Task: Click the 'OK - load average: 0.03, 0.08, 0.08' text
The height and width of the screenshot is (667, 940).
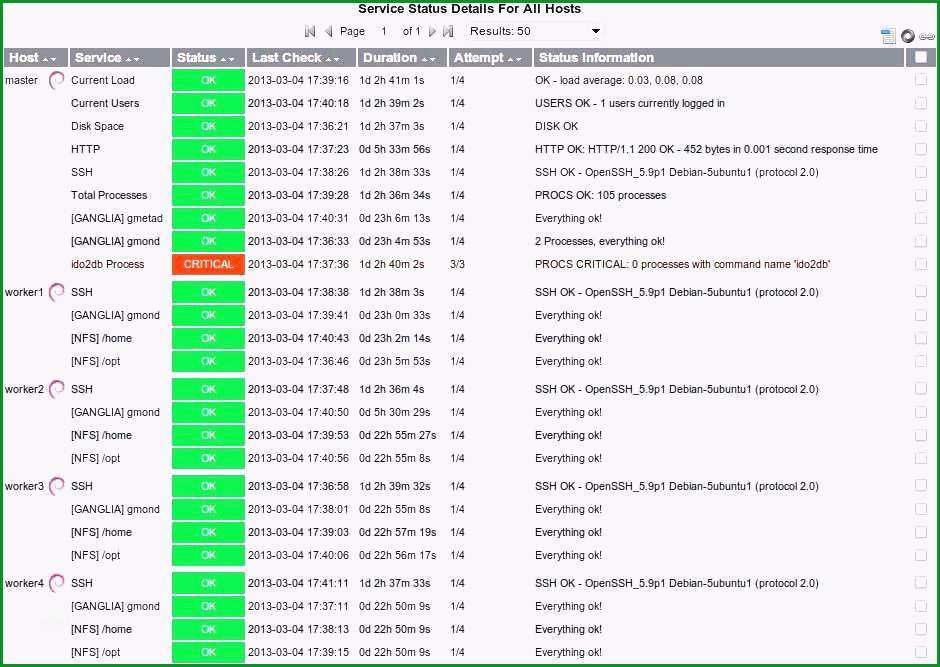Action: pyautogui.click(x=619, y=80)
